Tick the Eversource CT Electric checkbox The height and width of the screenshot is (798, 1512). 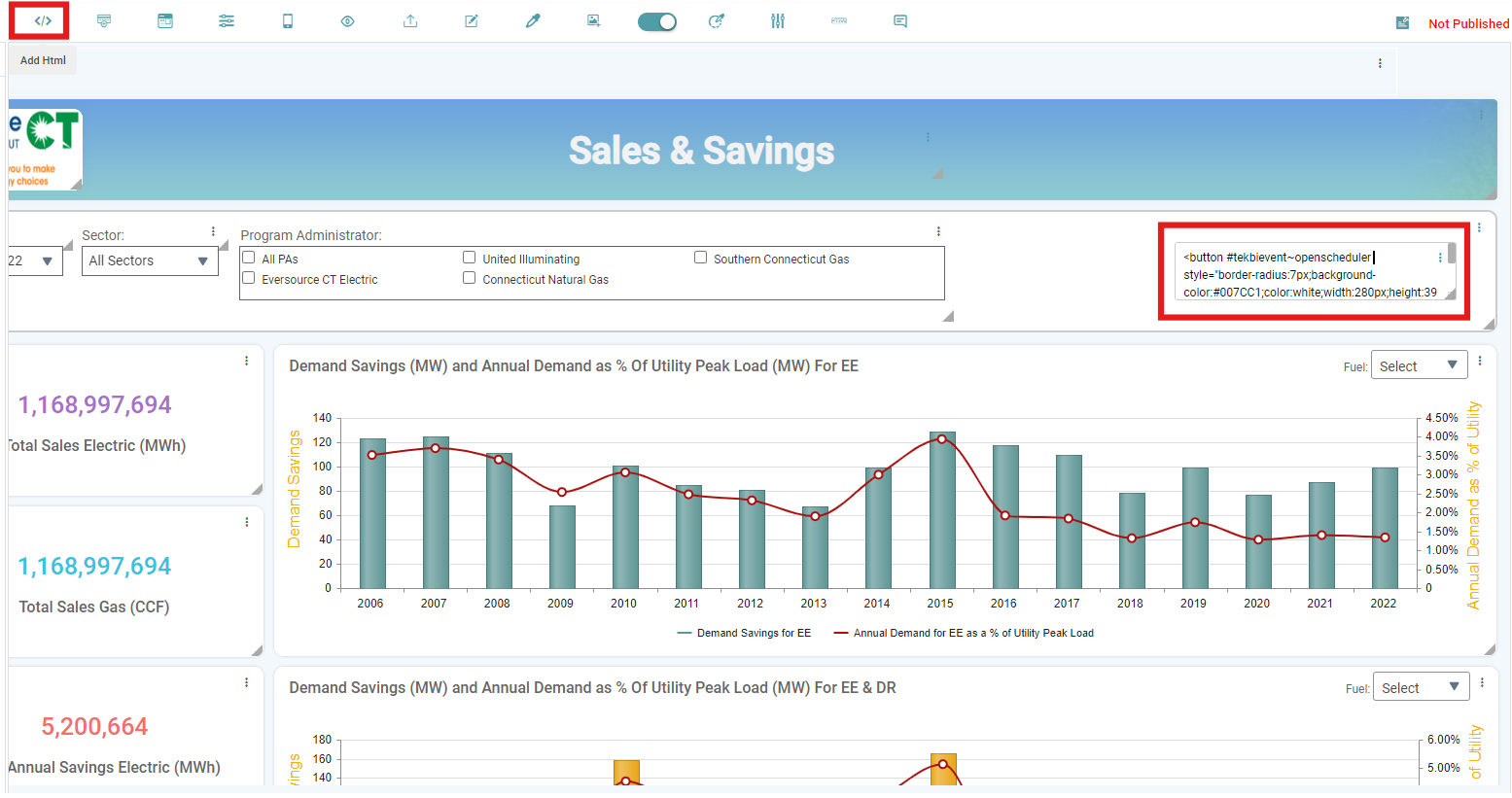pyautogui.click(x=249, y=278)
